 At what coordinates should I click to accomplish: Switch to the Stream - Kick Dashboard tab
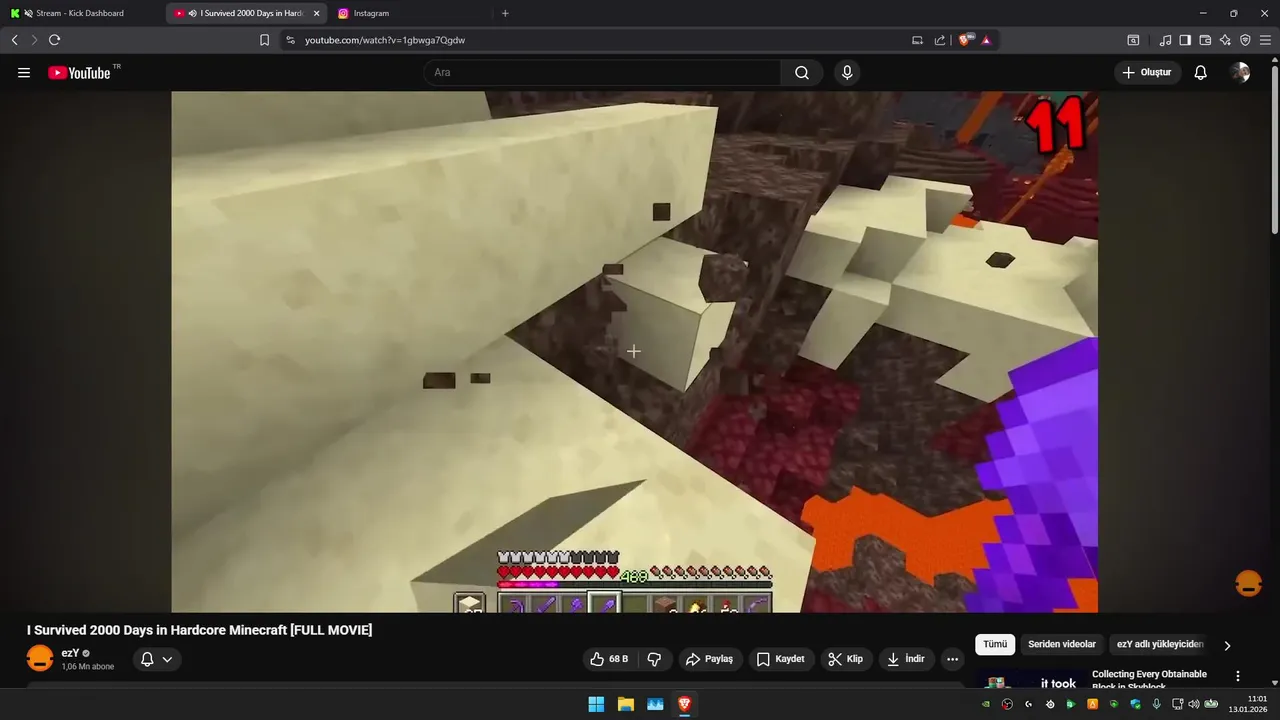(x=80, y=13)
